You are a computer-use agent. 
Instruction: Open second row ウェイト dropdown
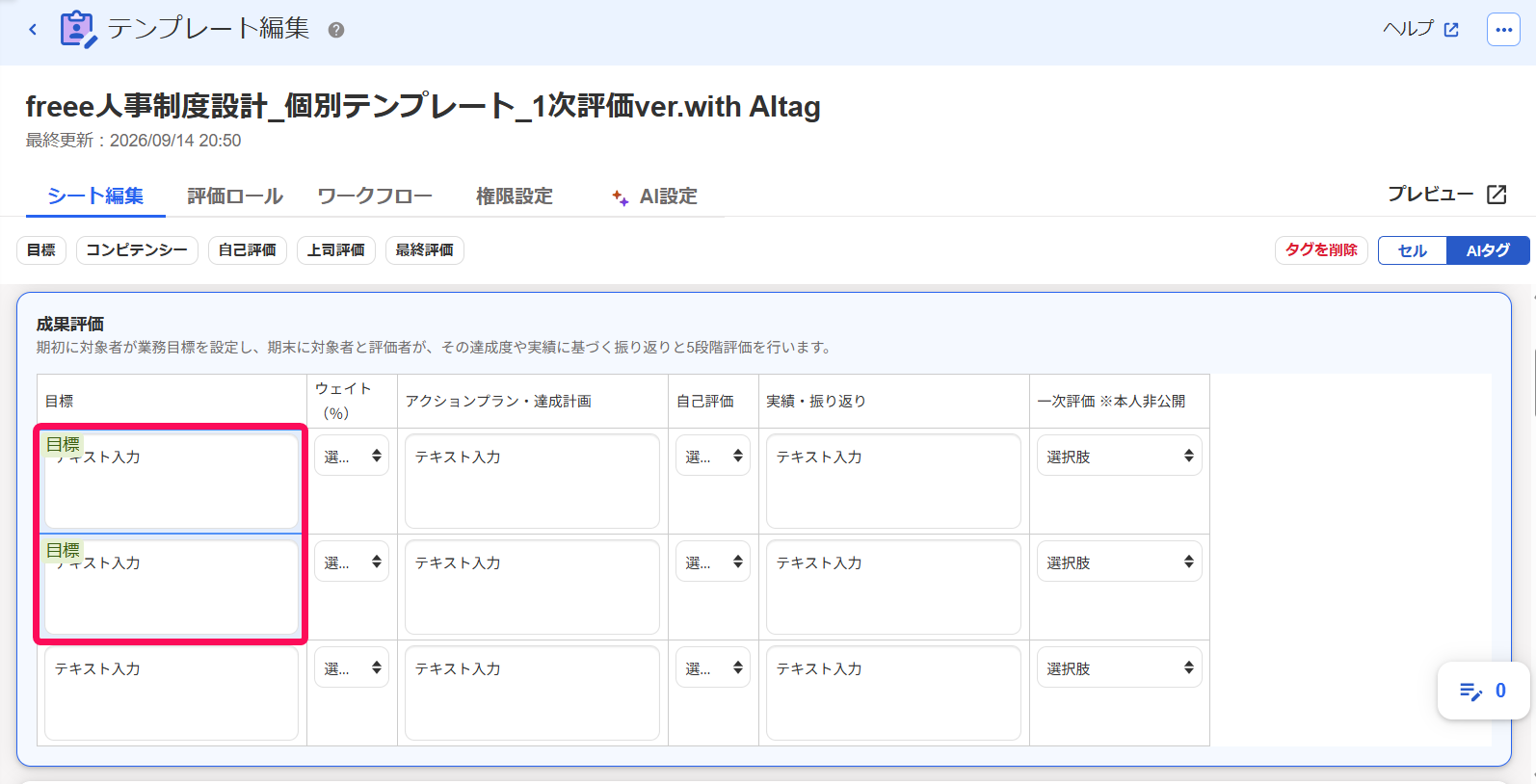[x=352, y=562]
